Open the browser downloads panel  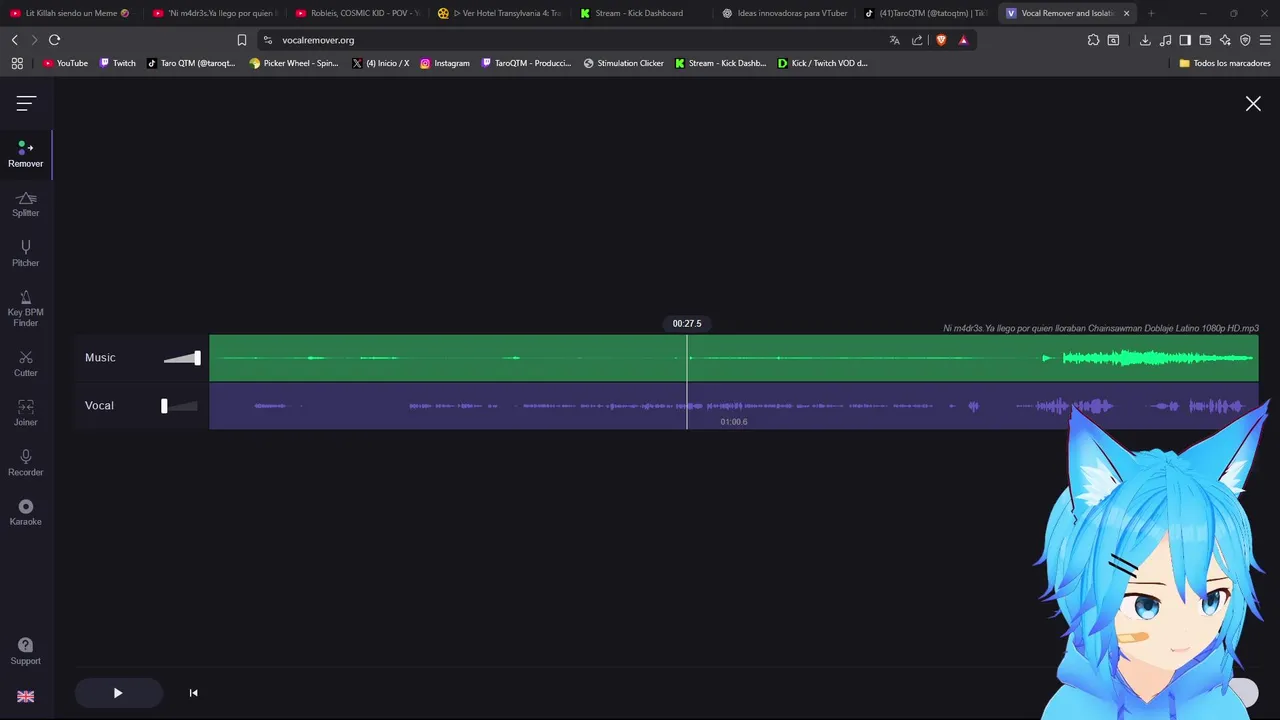pos(1145,40)
